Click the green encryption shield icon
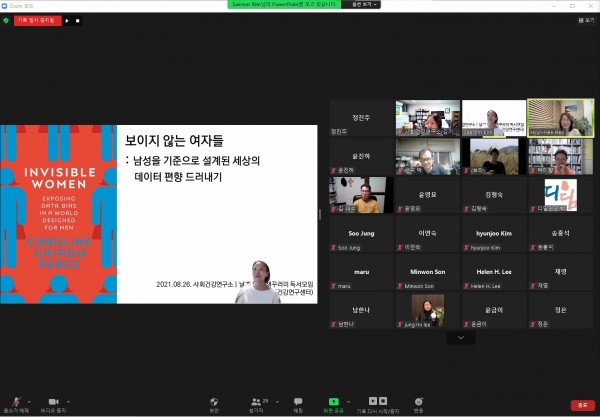Screen dimensions: 600x417 pos(6,21)
